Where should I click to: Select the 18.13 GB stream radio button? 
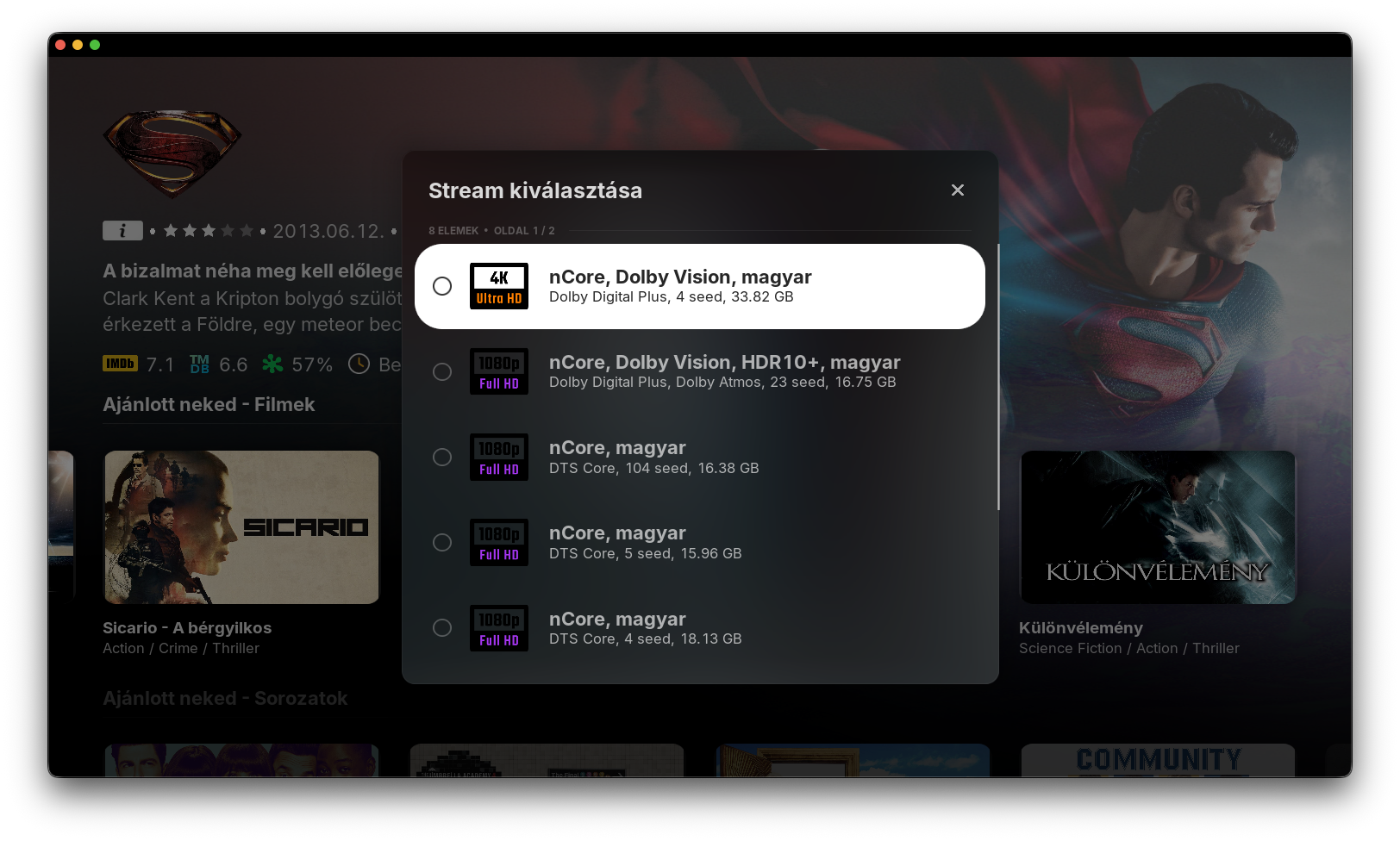442,627
